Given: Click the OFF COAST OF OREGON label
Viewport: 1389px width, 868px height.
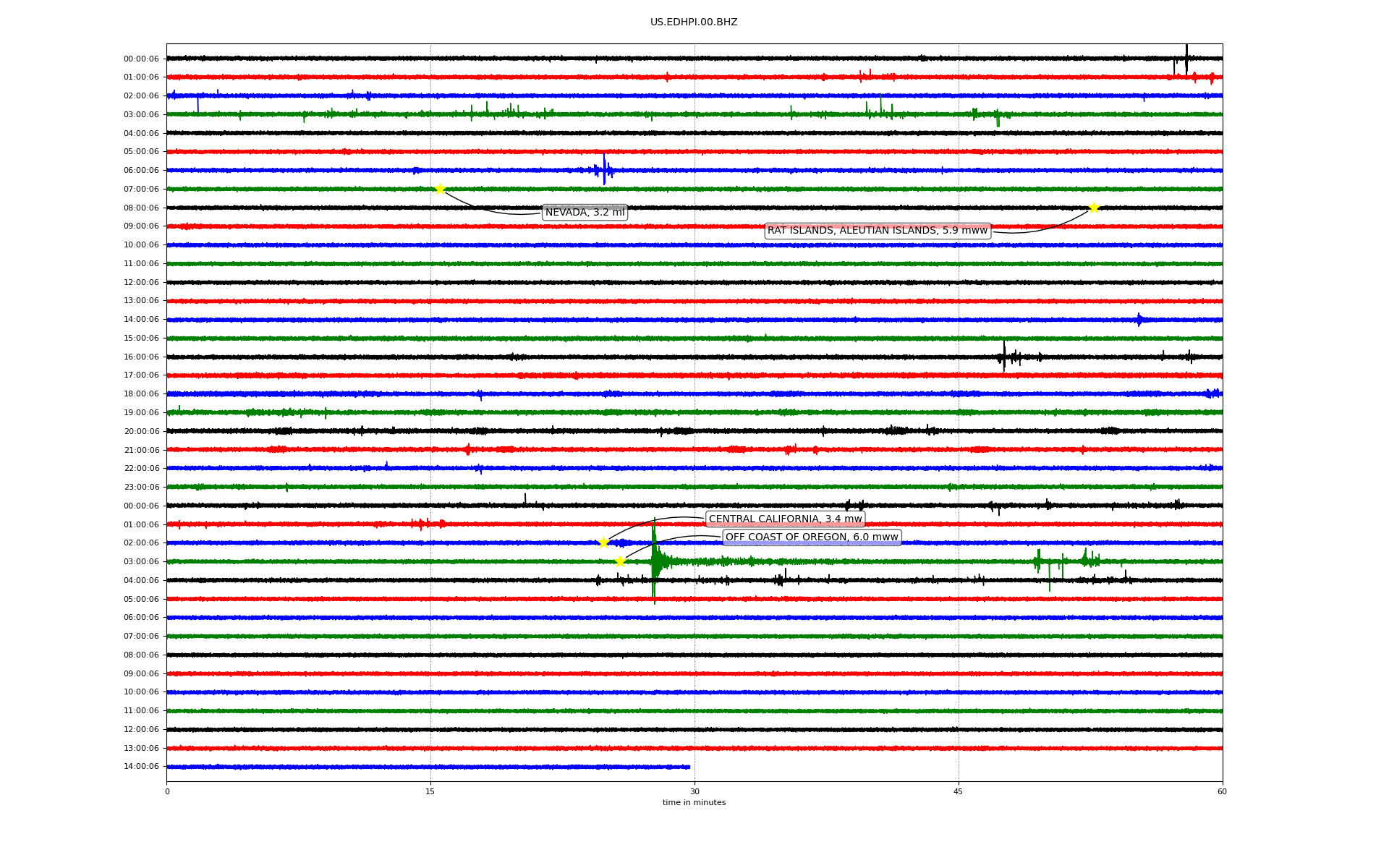Looking at the screenshot, I should coord(811,537).
